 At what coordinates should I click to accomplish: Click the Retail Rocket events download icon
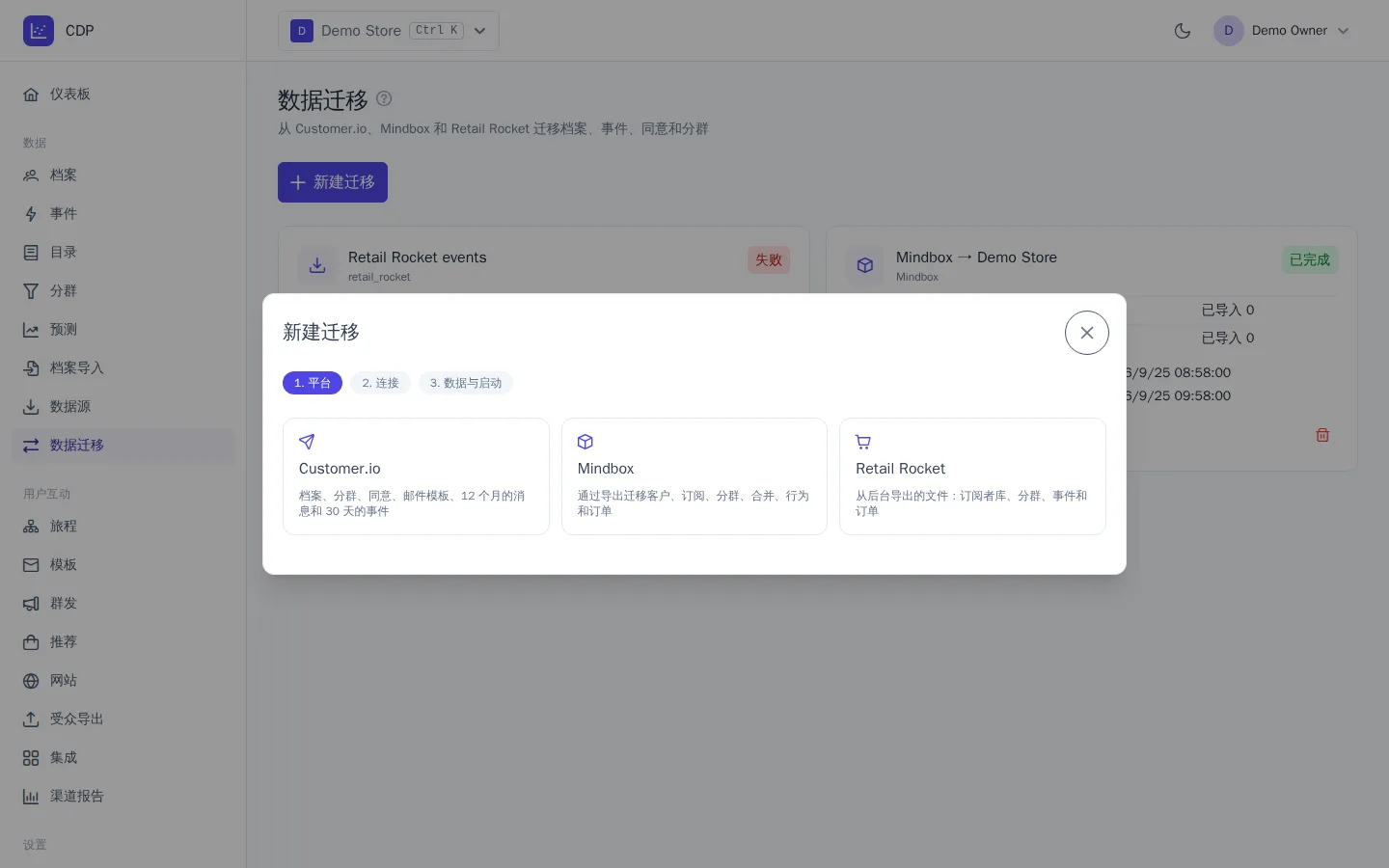(x=317, y=265)
